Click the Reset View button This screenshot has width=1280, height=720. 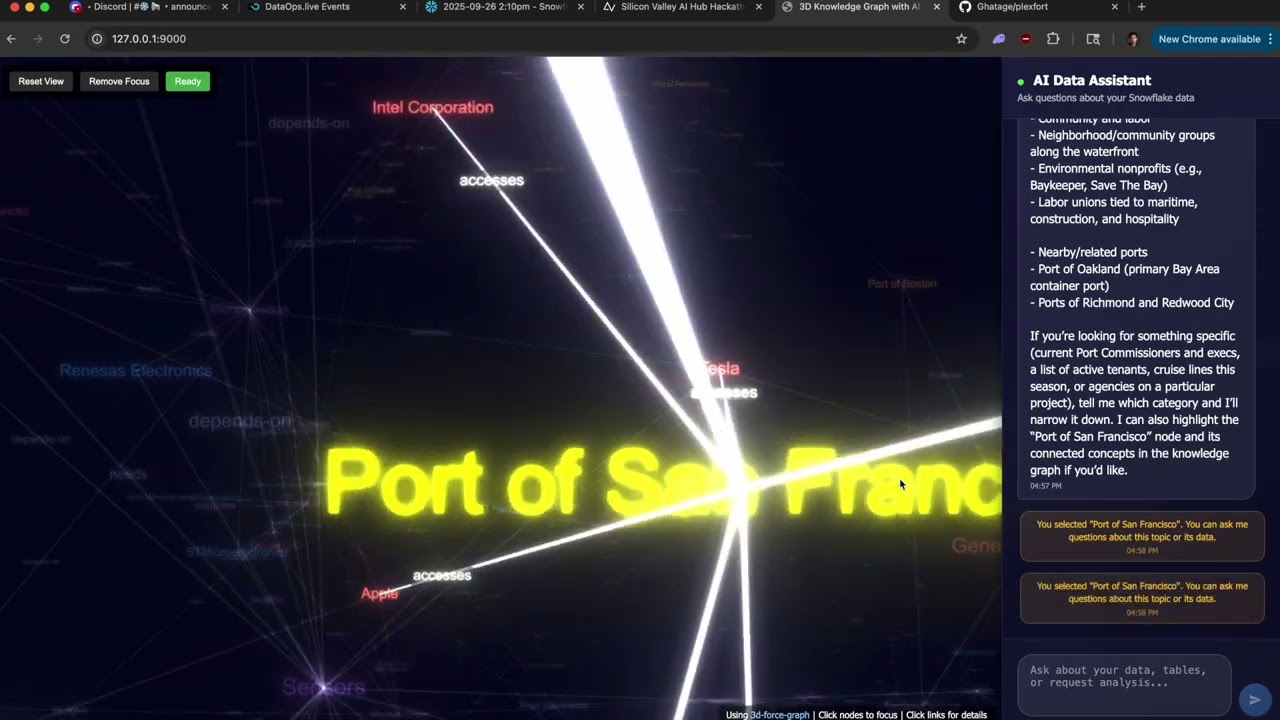[41, 81]
